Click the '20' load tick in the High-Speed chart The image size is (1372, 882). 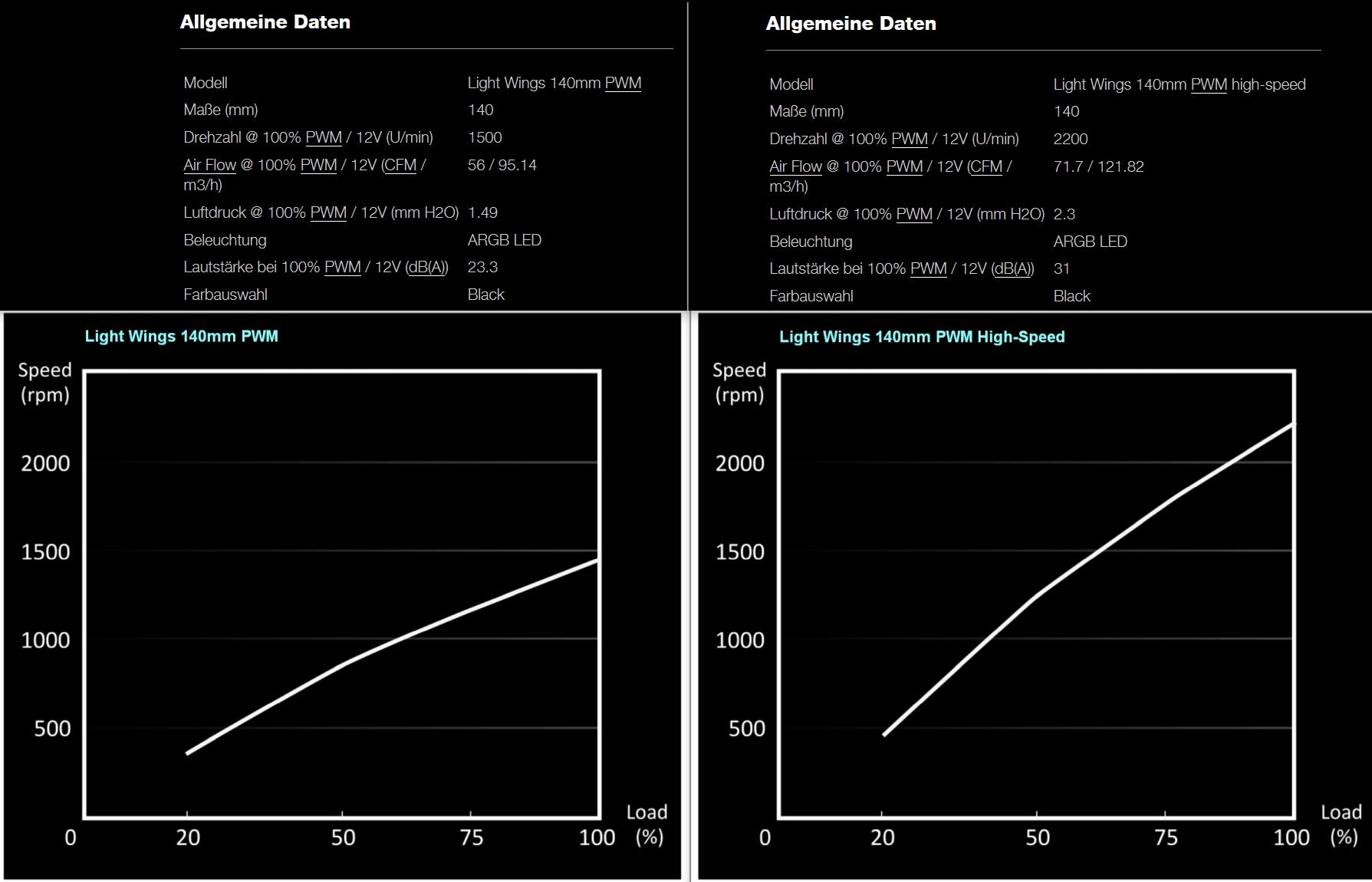[x=883, y=838]
